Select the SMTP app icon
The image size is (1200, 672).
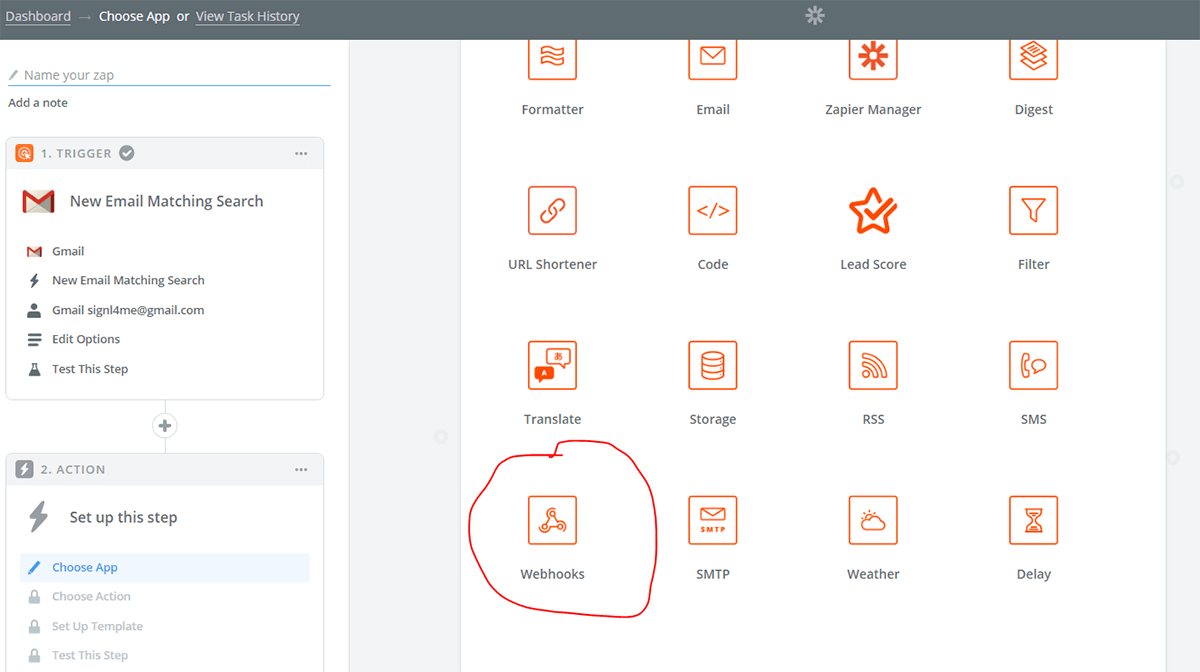[x=713, y=520]
